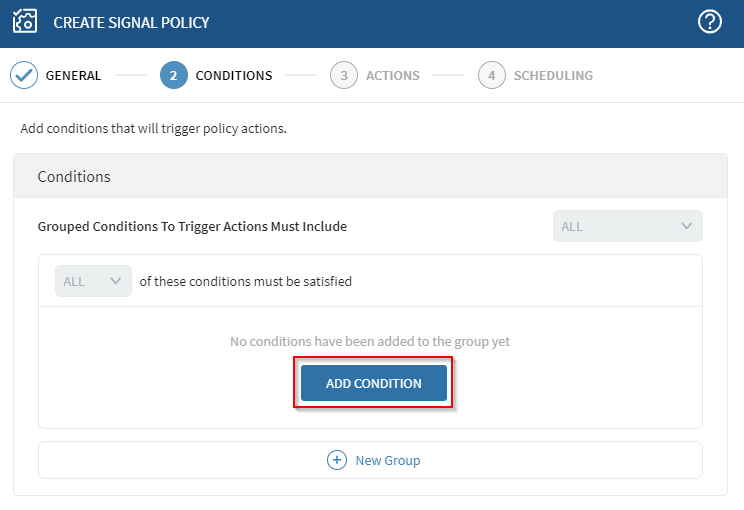Click the signal policy icon in header
Screen dimensions: 744x510
(24, 22)
